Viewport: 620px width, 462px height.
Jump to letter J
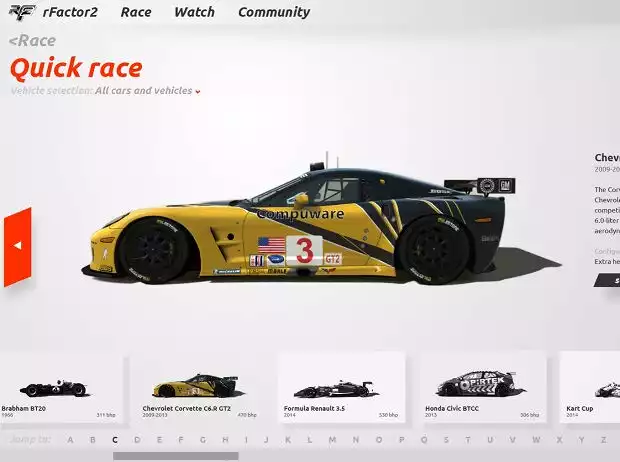tap(266, 440)
